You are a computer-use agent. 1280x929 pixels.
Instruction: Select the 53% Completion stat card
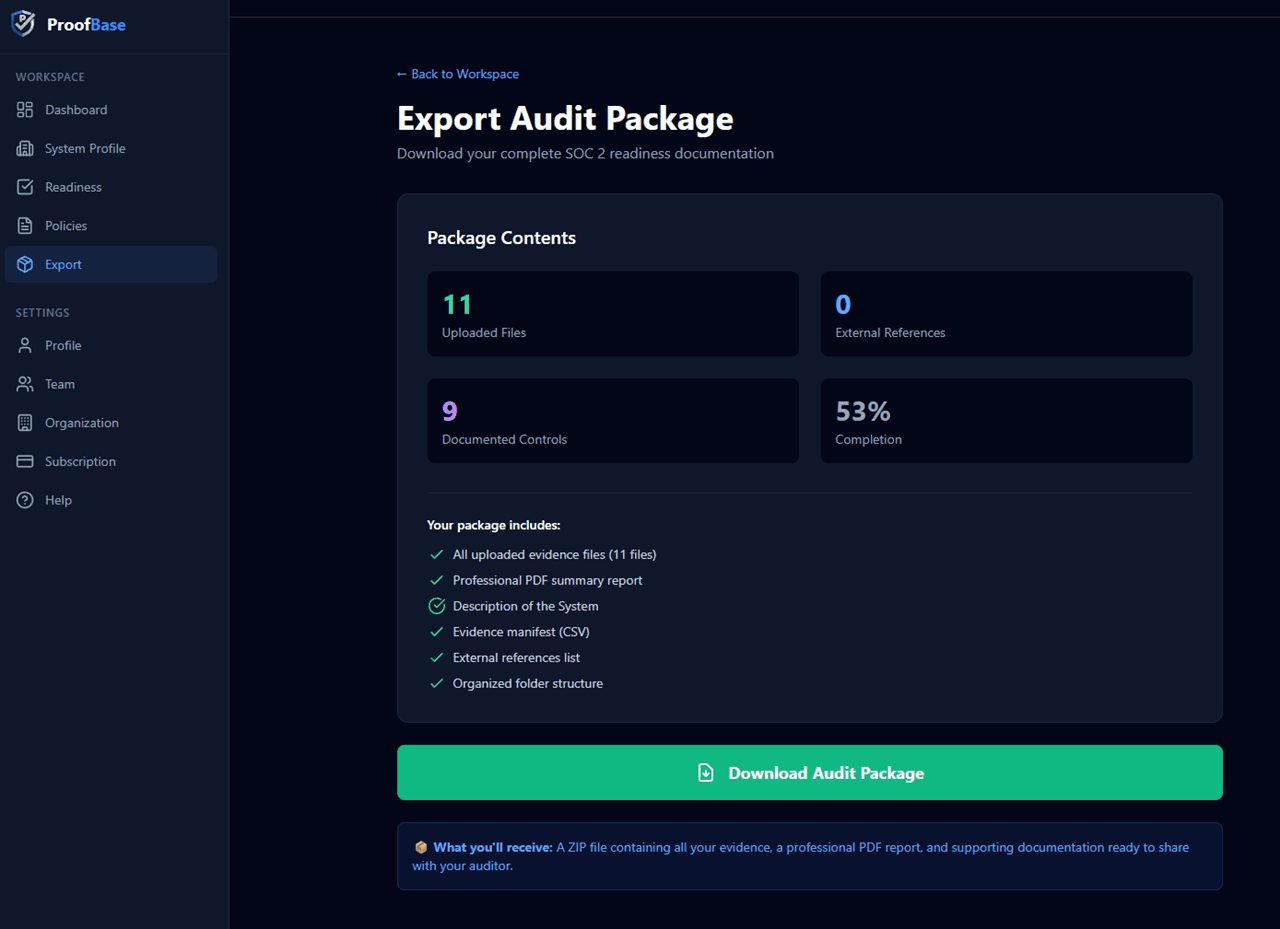coord(1006,420)
